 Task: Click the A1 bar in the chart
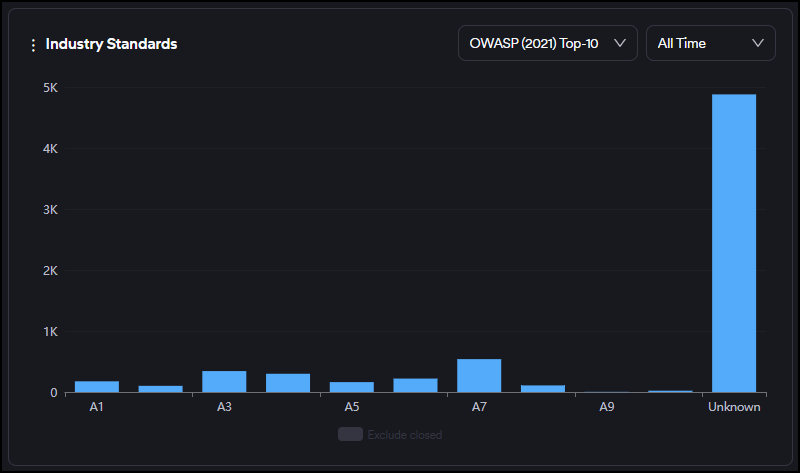click(96, 386)
